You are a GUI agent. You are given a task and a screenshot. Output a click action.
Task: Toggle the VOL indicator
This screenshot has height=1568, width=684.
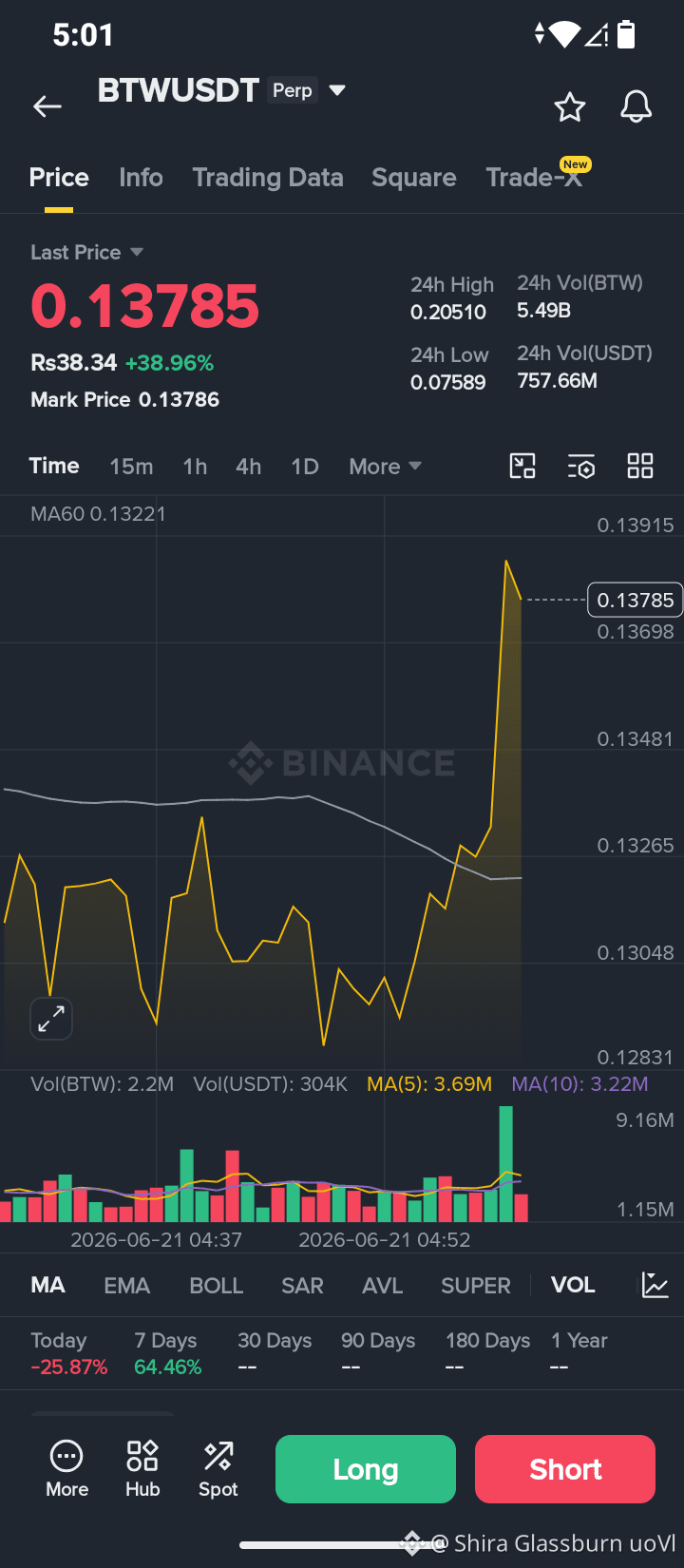pos(573,1285)
